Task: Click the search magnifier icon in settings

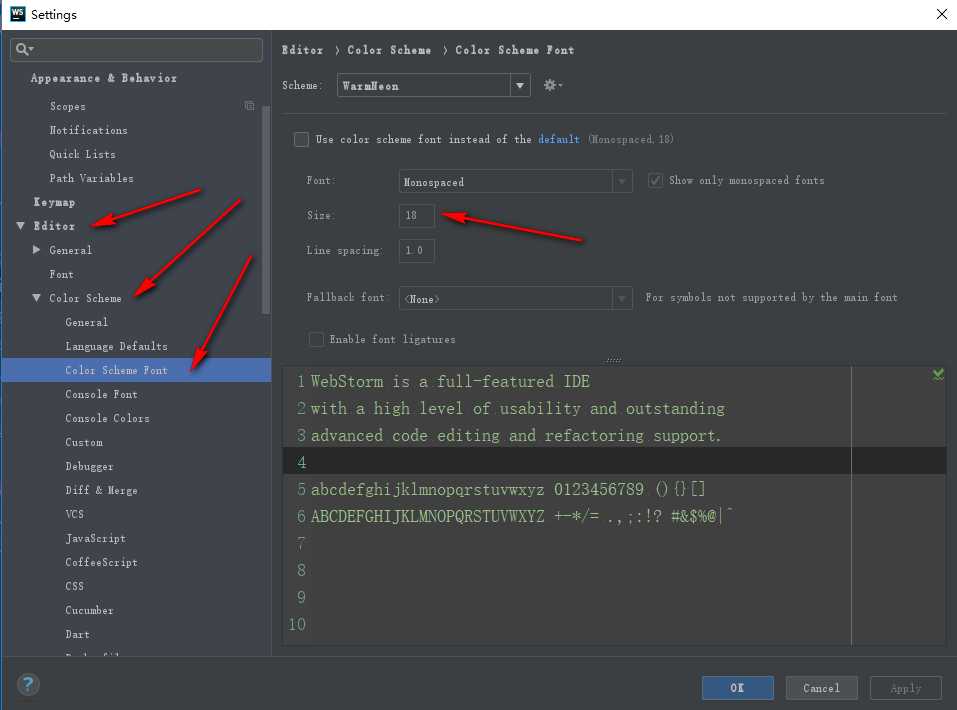Action: [x=24, y=49]
